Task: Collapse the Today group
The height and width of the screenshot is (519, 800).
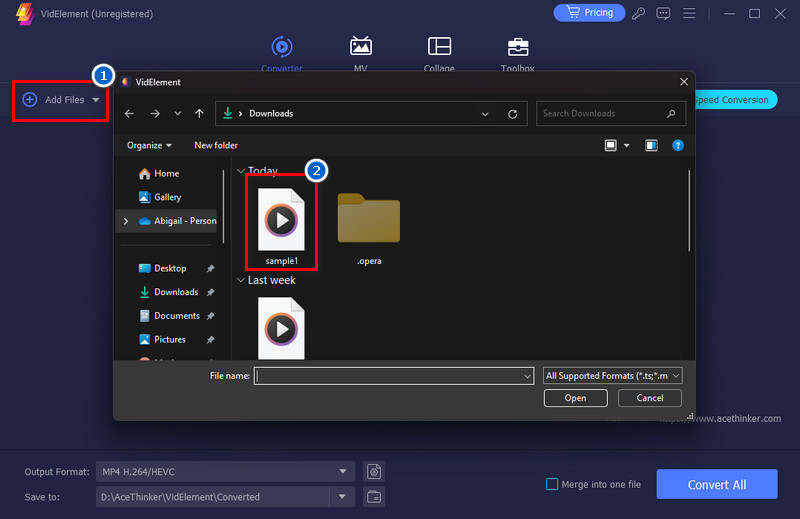Action: [x=241, y=171]
